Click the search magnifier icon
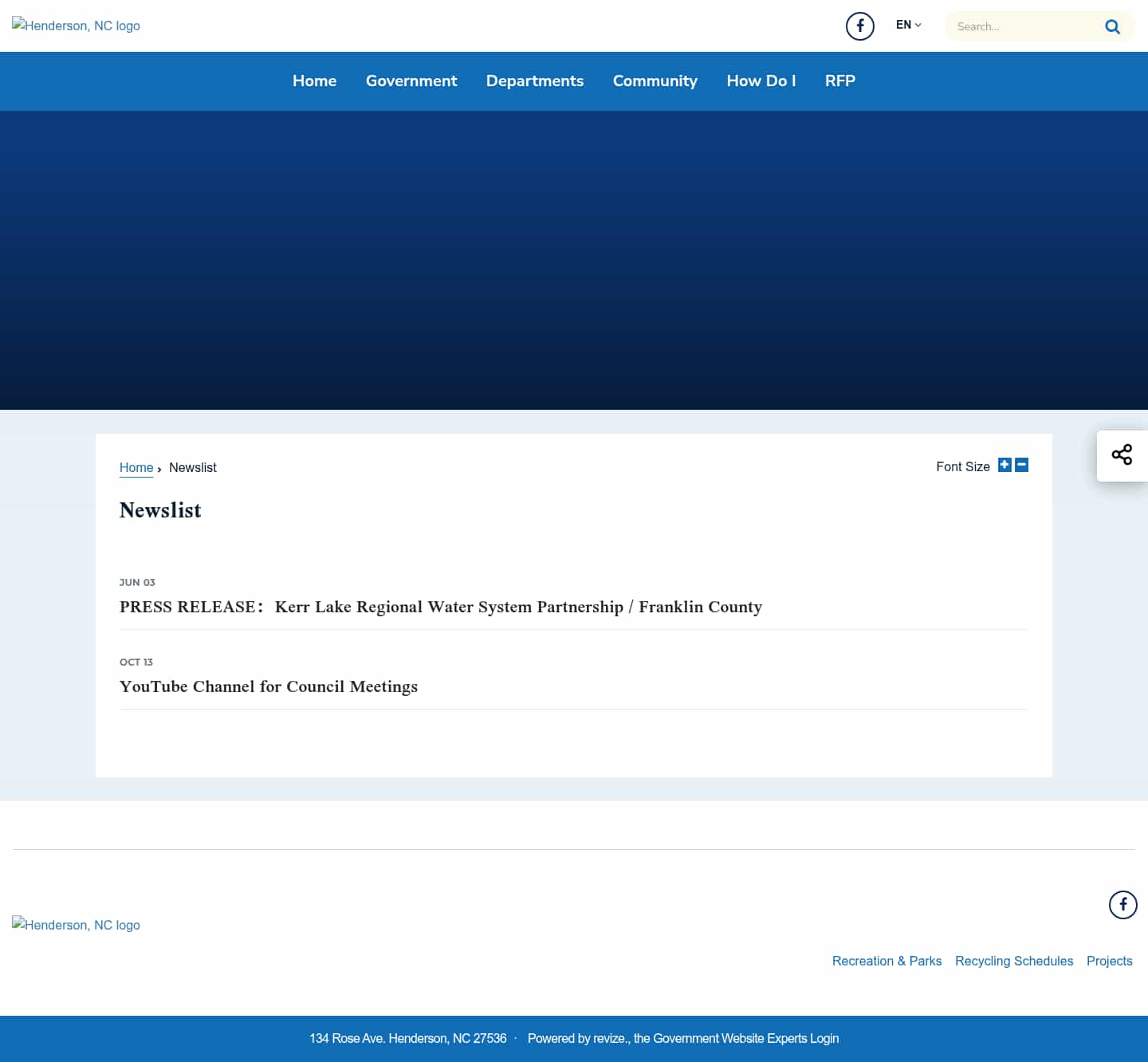The height and width of the screenshot is (1062, 1148). pos(1112,27)
